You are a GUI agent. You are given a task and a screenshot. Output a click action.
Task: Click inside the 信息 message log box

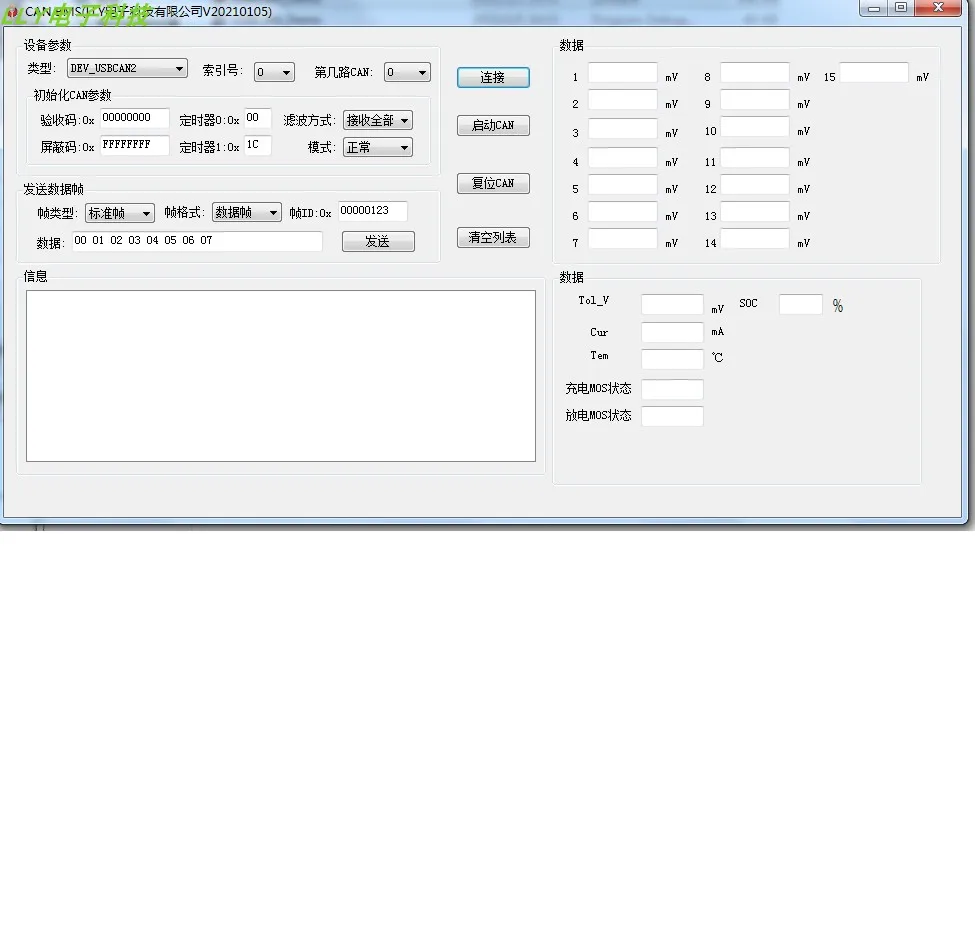click(280, 376)
